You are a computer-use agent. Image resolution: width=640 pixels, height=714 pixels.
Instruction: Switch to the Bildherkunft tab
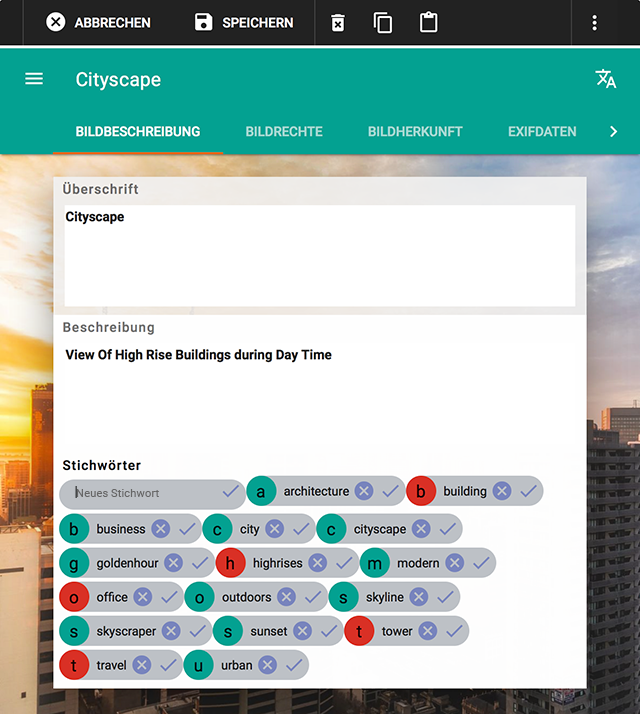tap(415, 132)
